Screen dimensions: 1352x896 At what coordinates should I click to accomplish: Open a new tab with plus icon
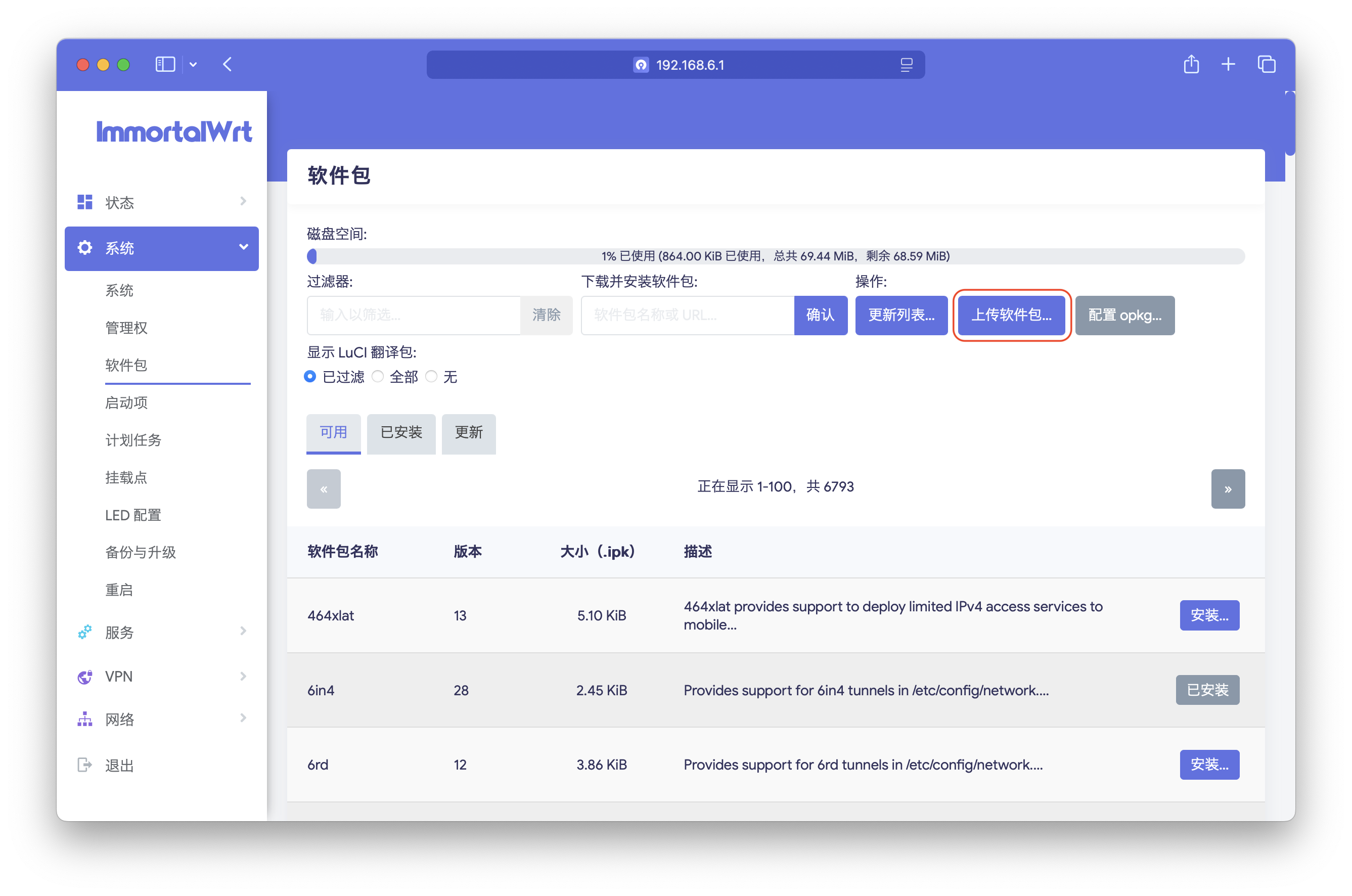tap(1228, 65)
